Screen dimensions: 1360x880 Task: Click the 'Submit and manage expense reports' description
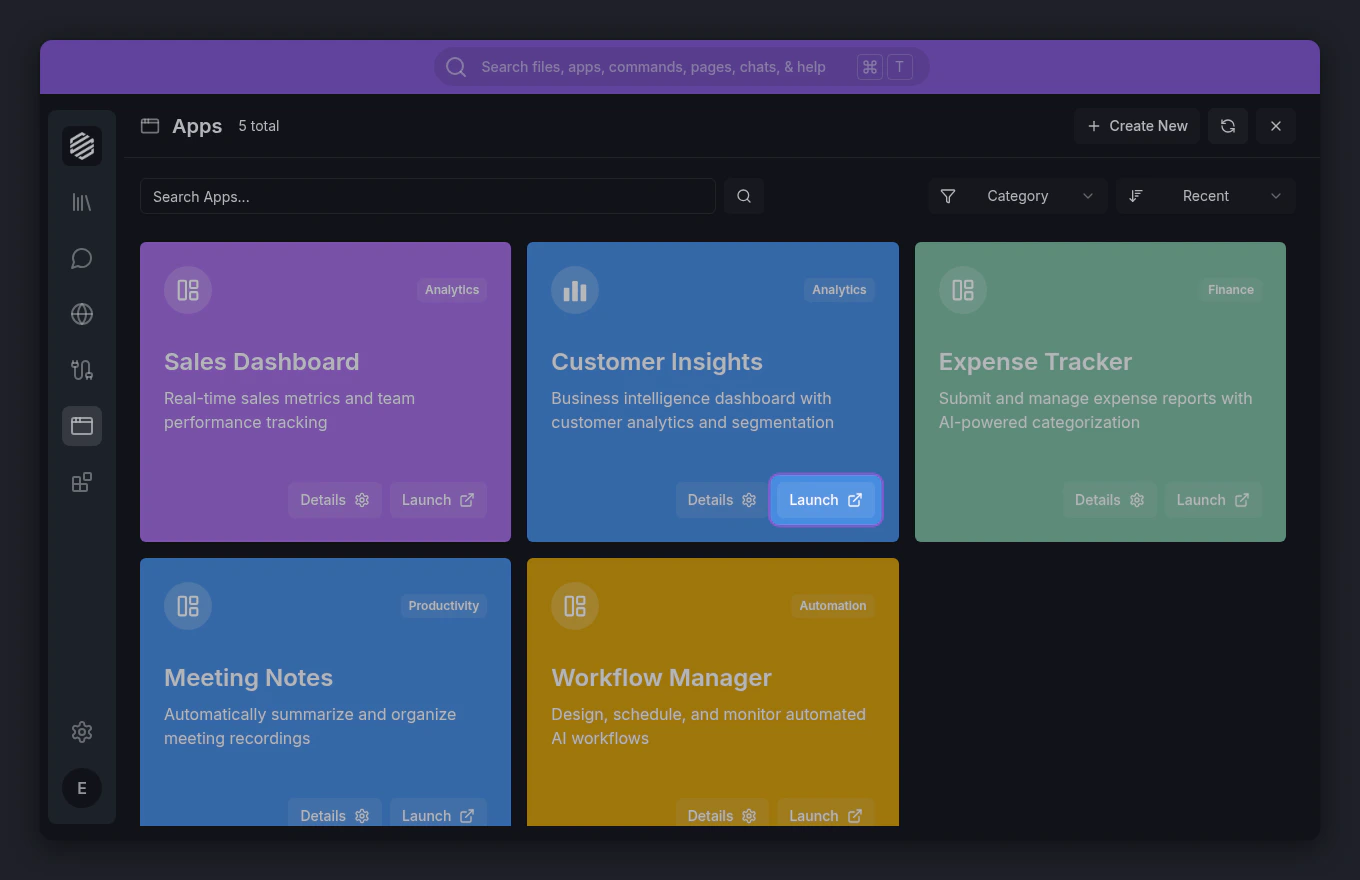pos(1096,410)
